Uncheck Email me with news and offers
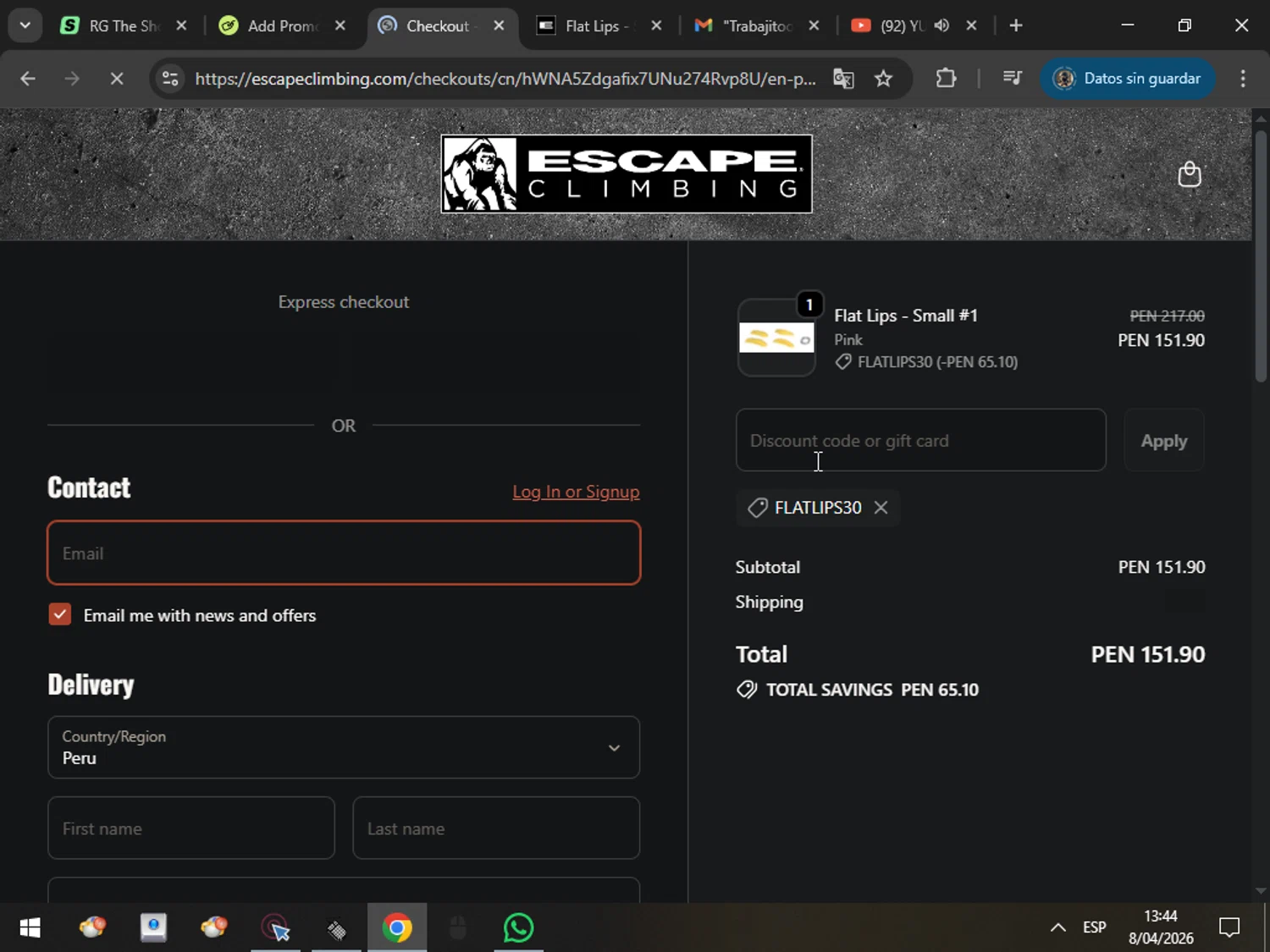Screen dimensions: 1270x952 (x=60, y=614)
